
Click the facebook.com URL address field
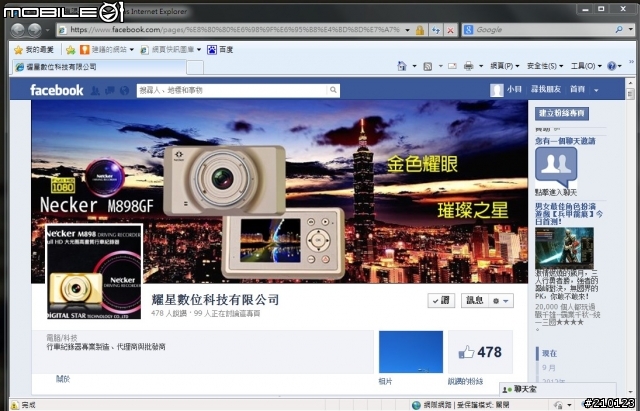235,30
